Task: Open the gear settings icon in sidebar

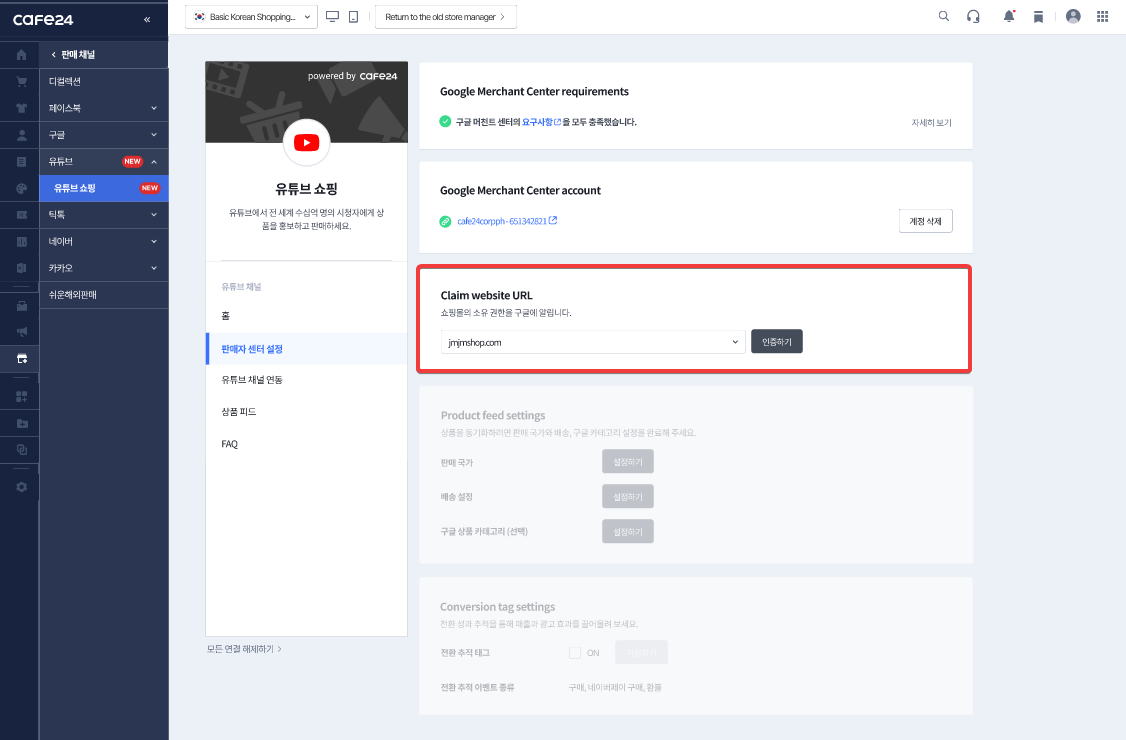Action: coord(22,487)
